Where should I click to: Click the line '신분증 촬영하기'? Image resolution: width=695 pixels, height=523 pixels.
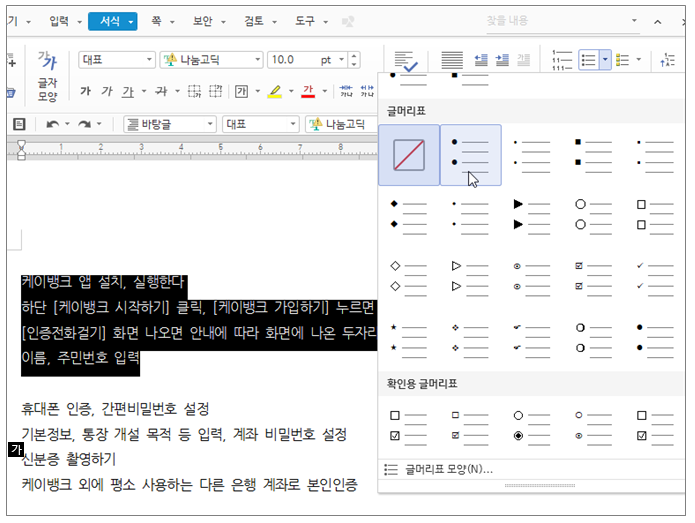[x=69, y=459]
